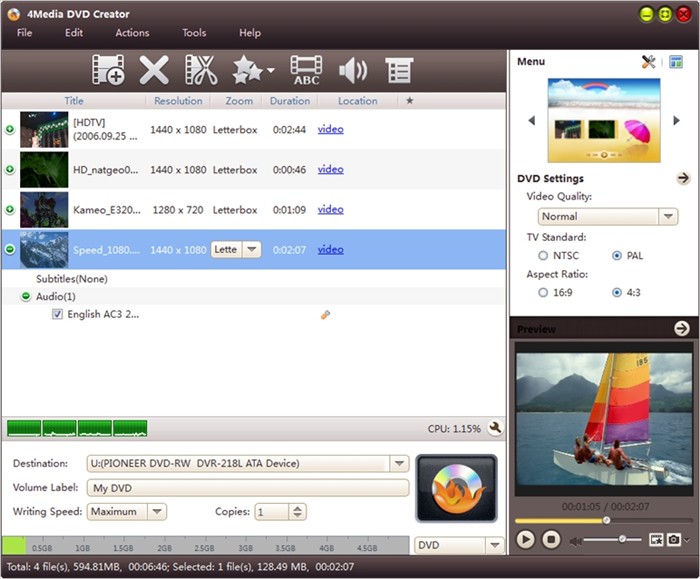
Task: Click the Volume Label input field
Action: point(247,488)
